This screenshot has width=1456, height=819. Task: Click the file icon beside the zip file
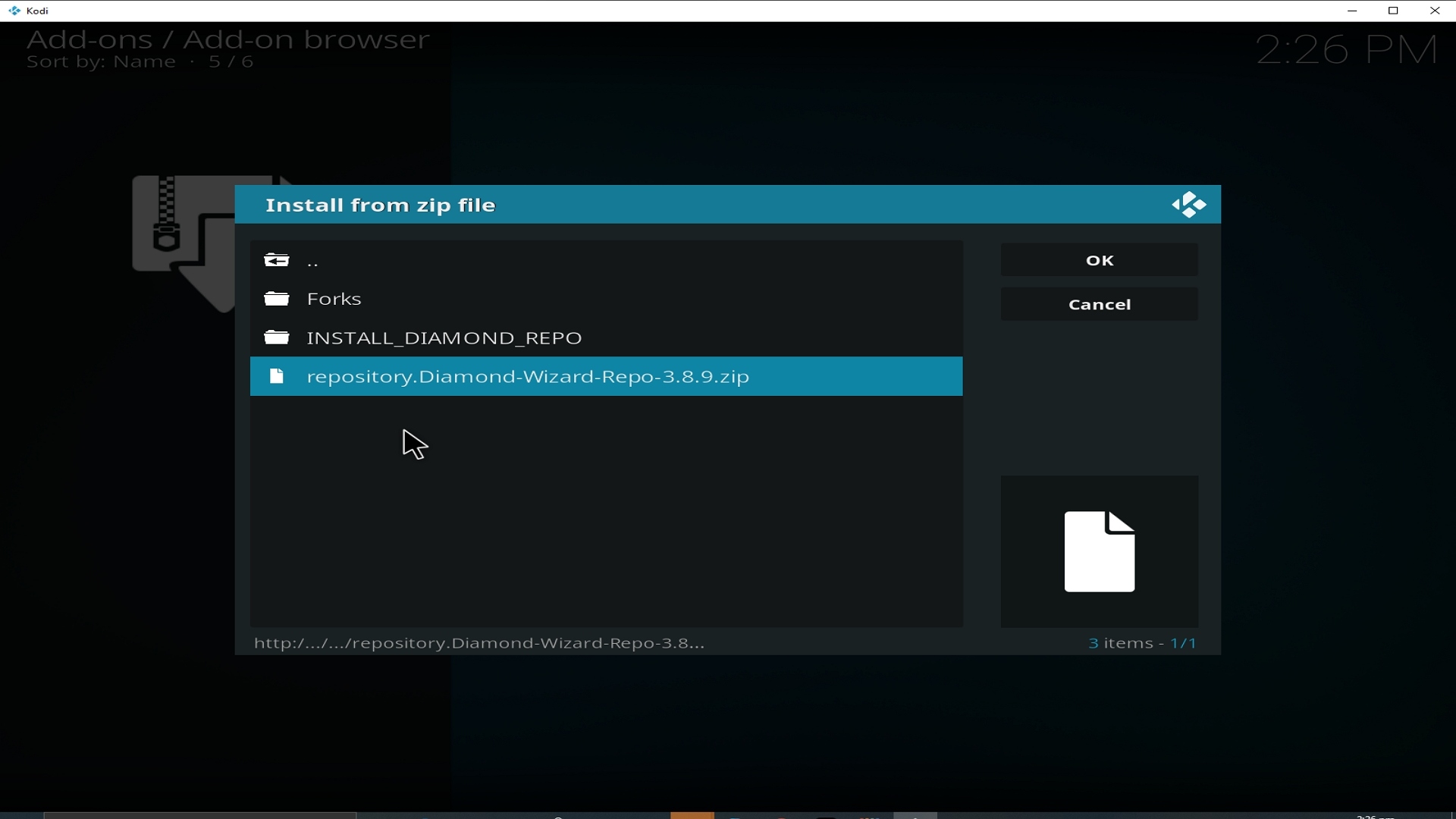[x=278, y=377]
